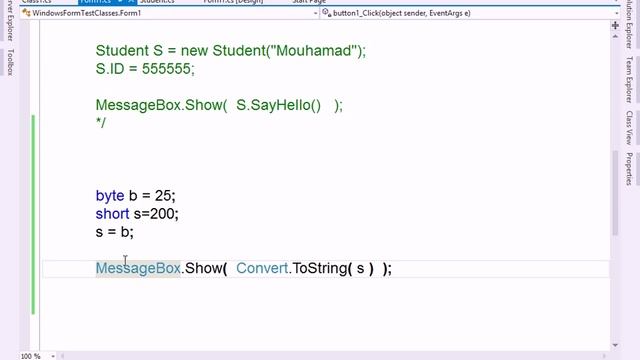Click '.Show(' in the active code line

[x=204, y=269]
